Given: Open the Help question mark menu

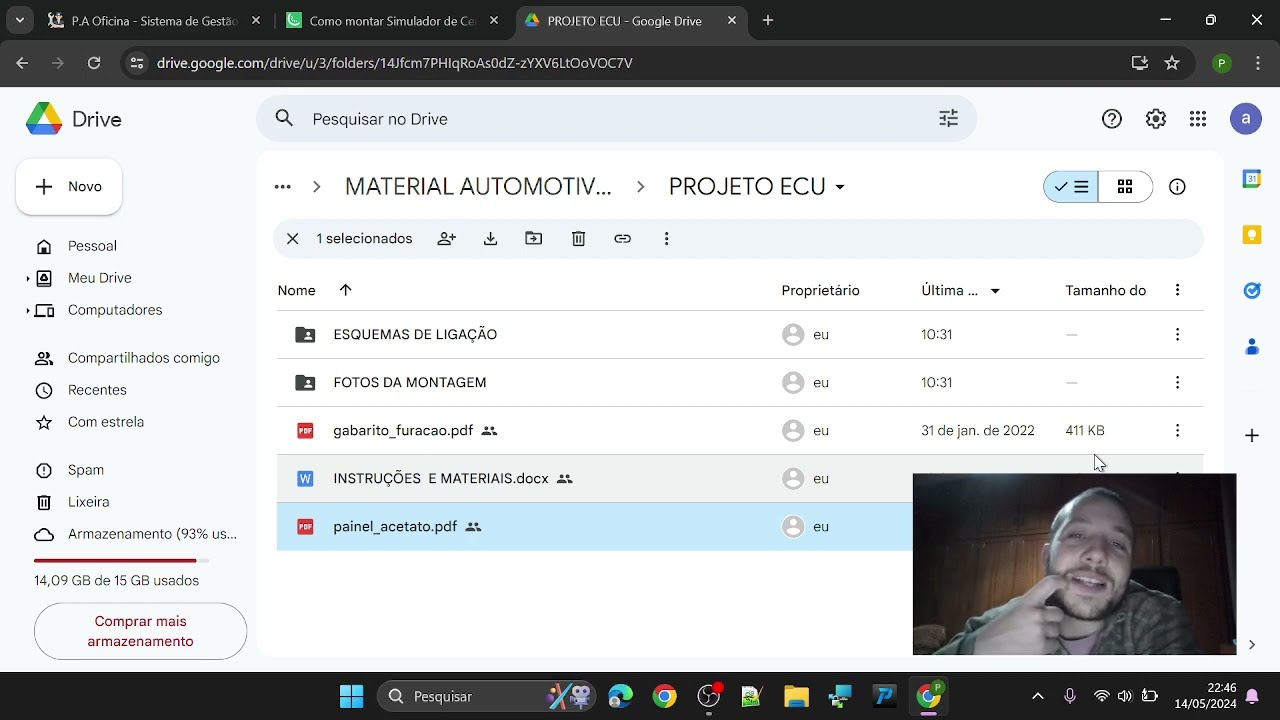Looking at the screenshot, I should (x=1112, y=119).
